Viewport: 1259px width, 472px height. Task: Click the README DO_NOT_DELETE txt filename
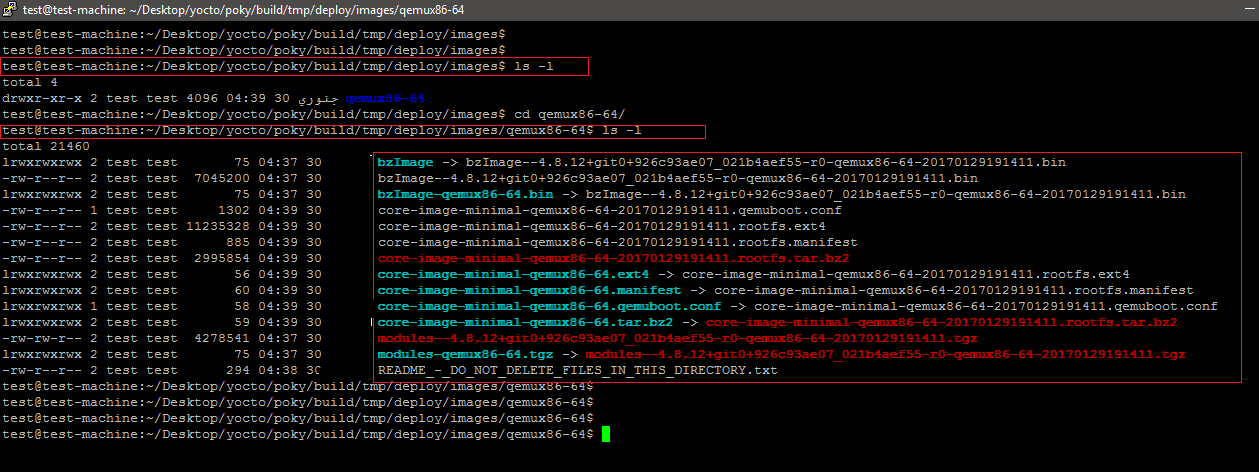(x=577, y=370)
